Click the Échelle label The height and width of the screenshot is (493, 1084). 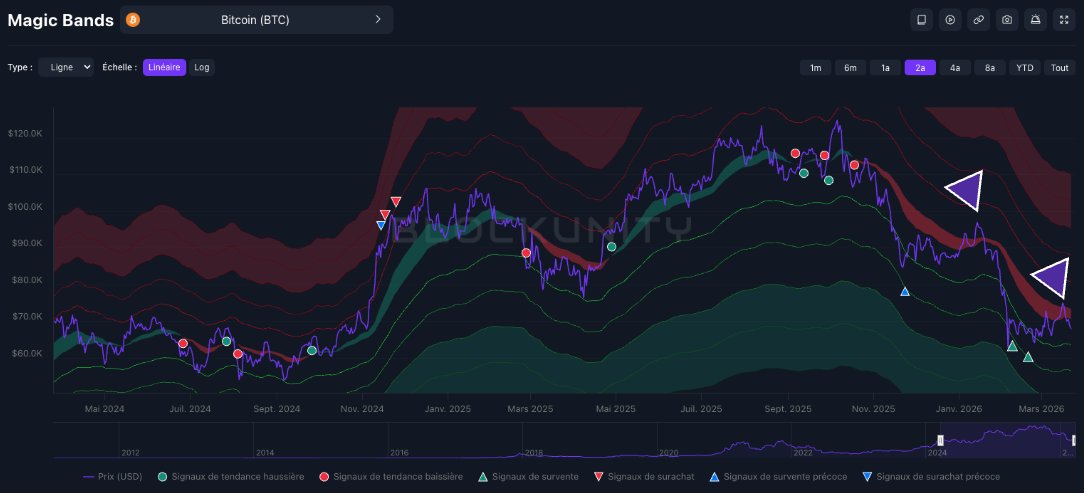pos(120,67)
